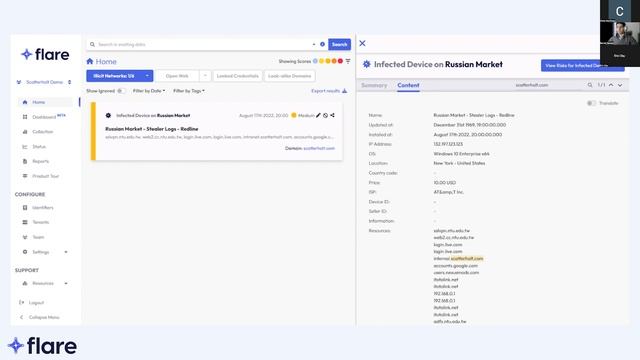Open Team under Configure

click(38, 237)
